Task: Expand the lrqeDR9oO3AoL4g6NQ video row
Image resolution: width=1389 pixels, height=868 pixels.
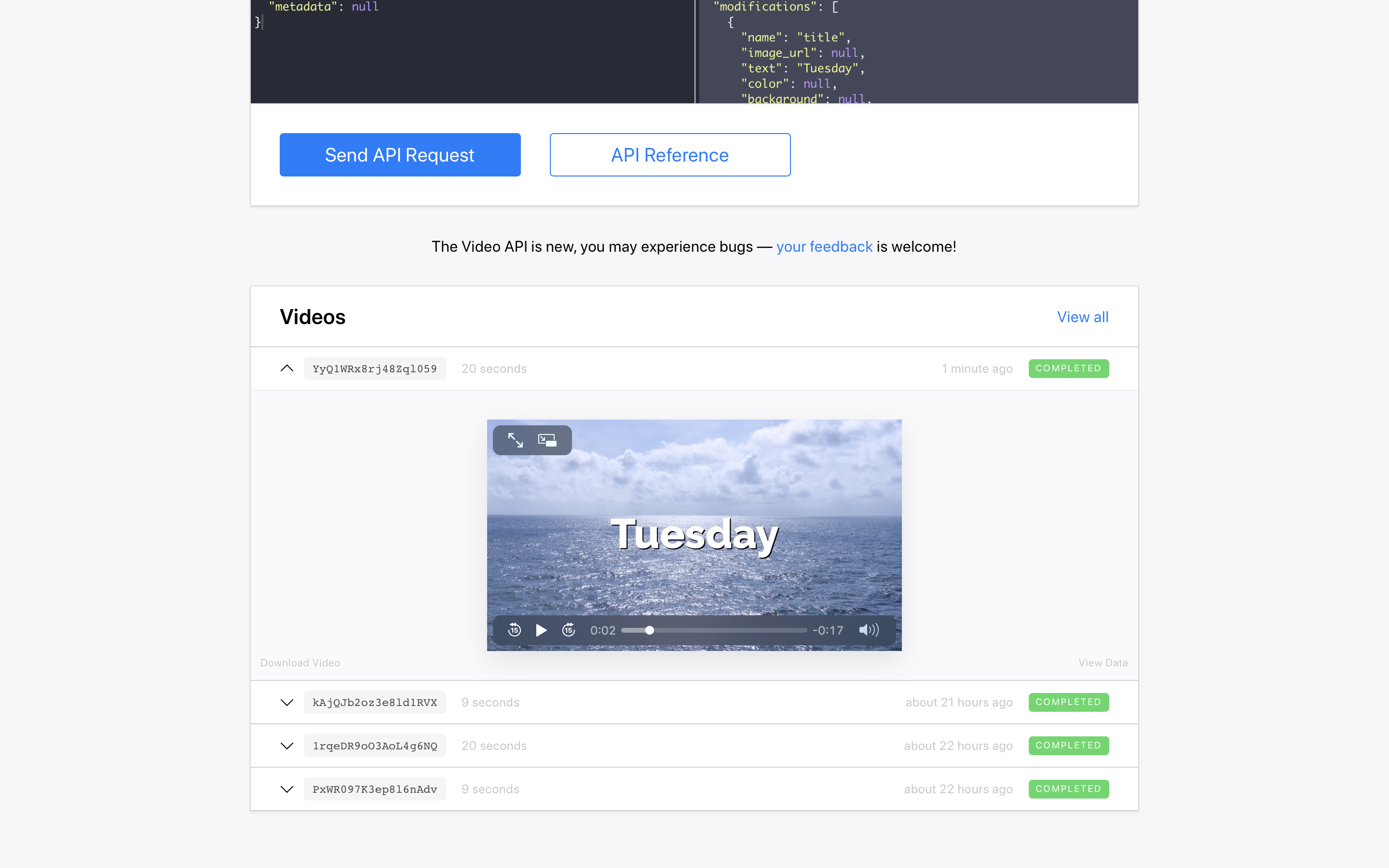Action: [x=287, y=746]
